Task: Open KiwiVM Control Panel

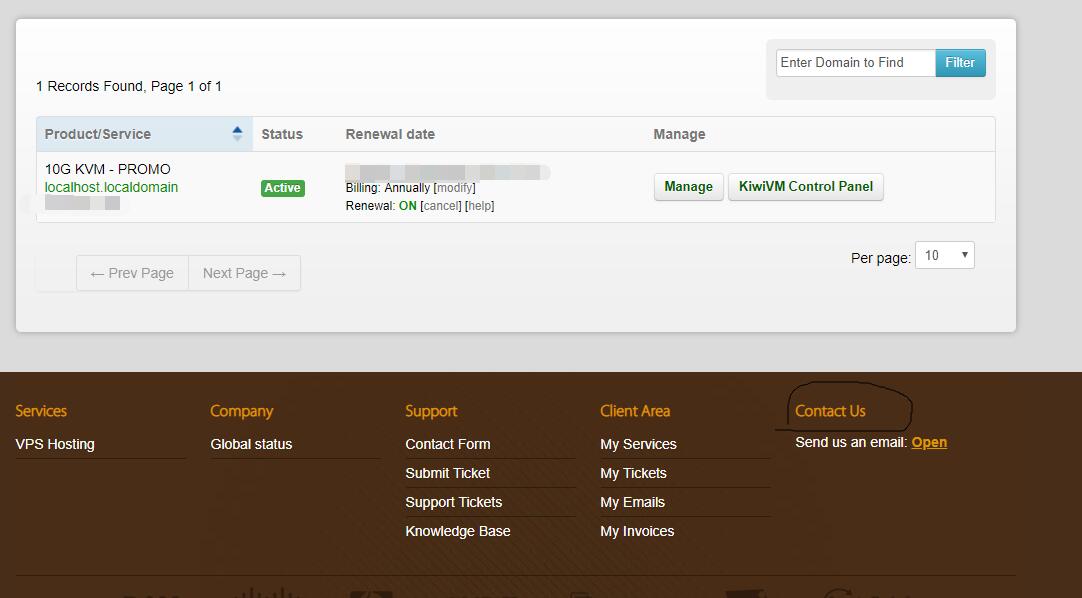Action: [805, 187]
